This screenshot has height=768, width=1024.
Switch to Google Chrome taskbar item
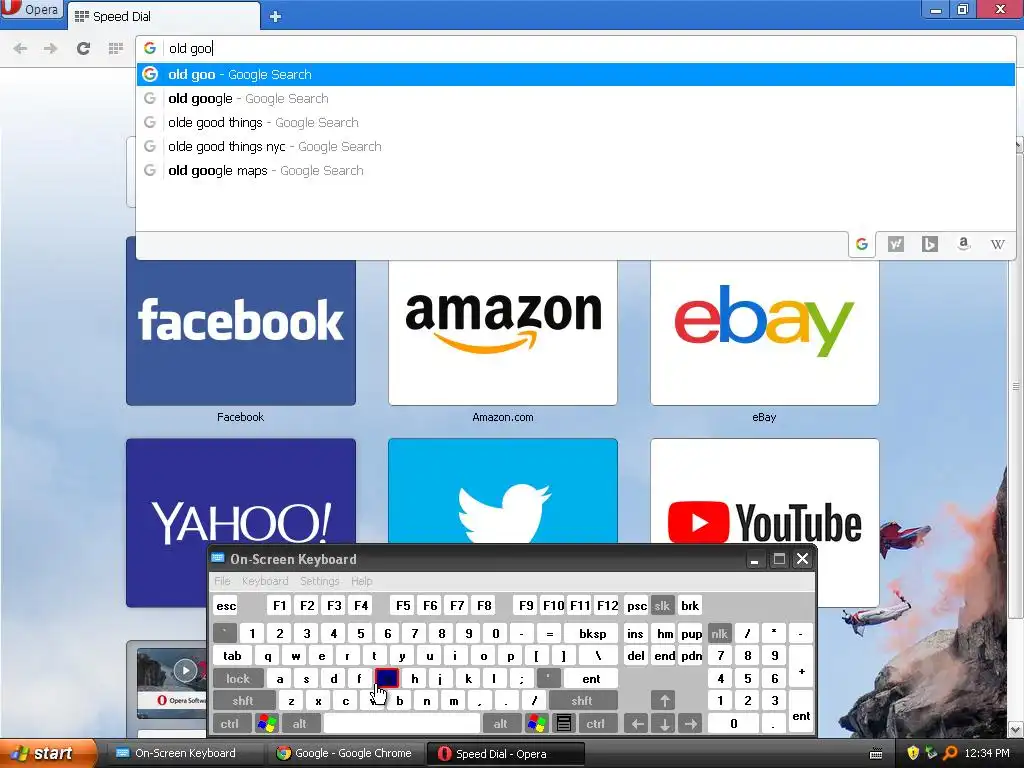click(x=345, y=754)
